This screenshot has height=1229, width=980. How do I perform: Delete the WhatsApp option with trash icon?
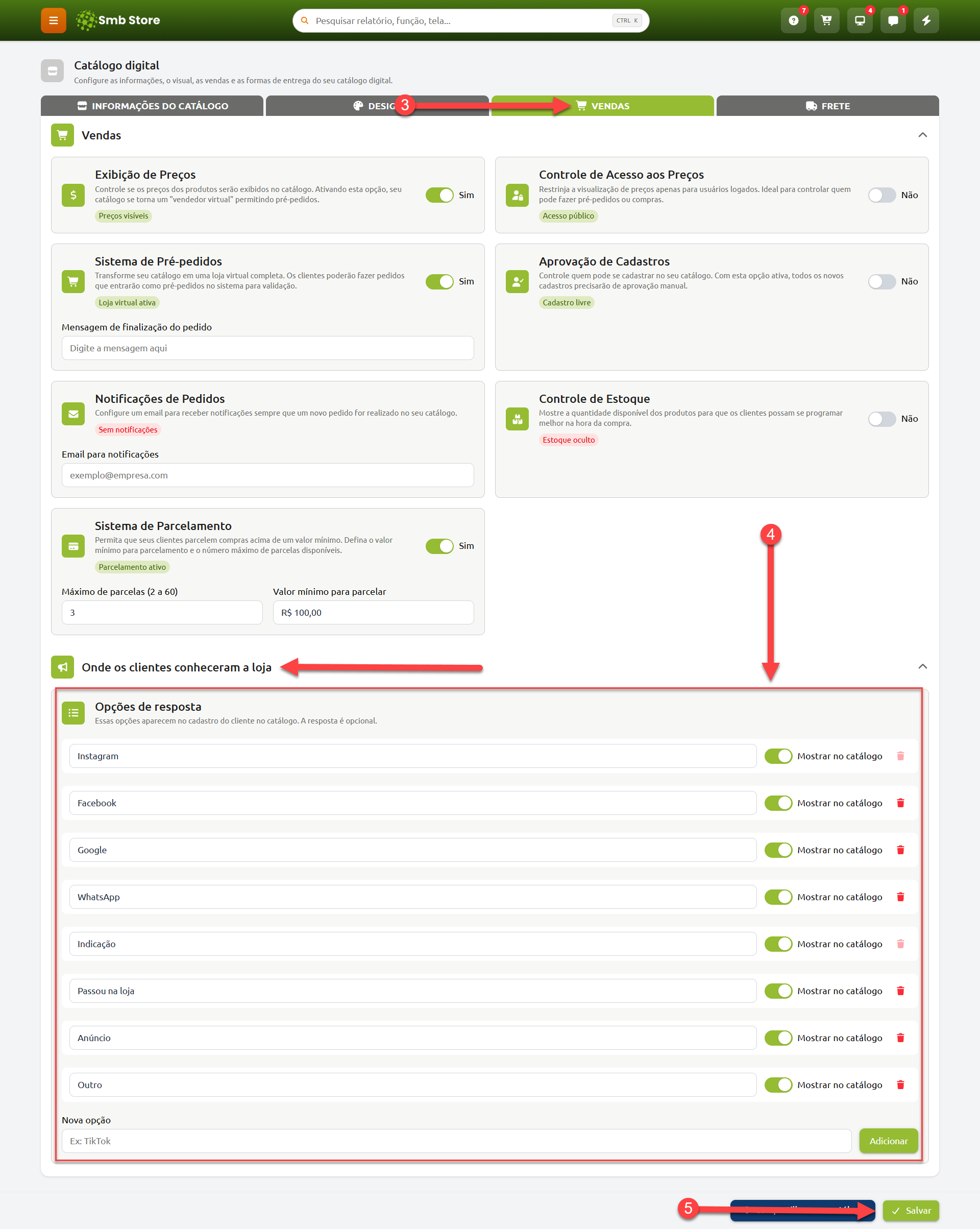click(x=900, y=897)
